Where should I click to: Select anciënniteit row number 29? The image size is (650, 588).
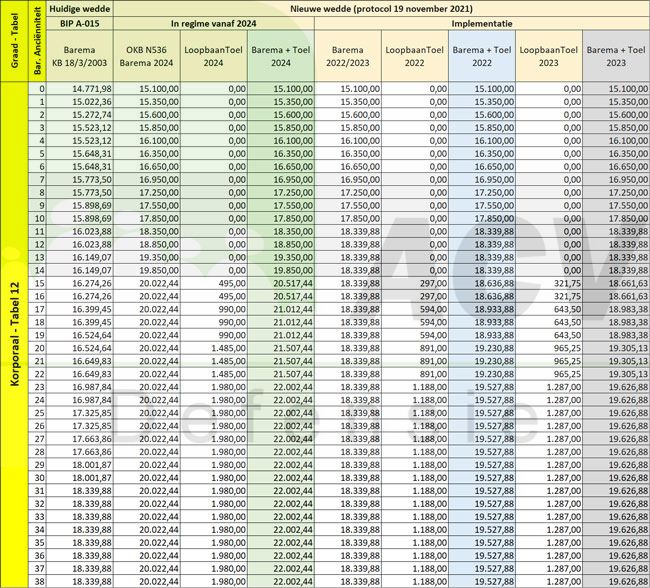(x=39, y=465)
